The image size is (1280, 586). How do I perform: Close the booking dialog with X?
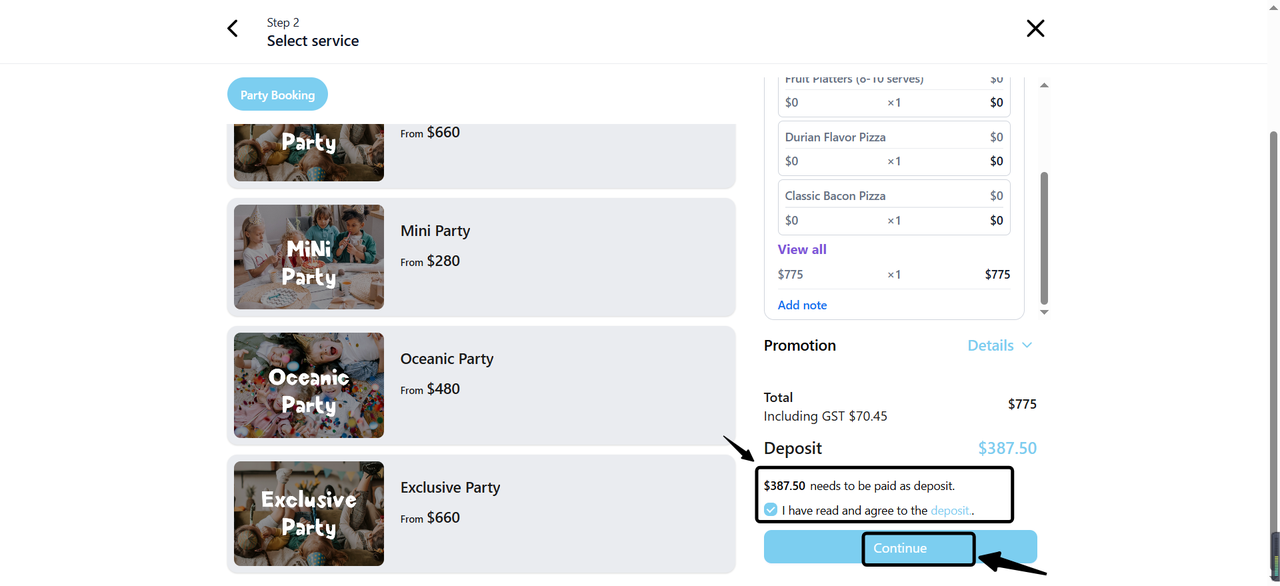[1035, 29]
